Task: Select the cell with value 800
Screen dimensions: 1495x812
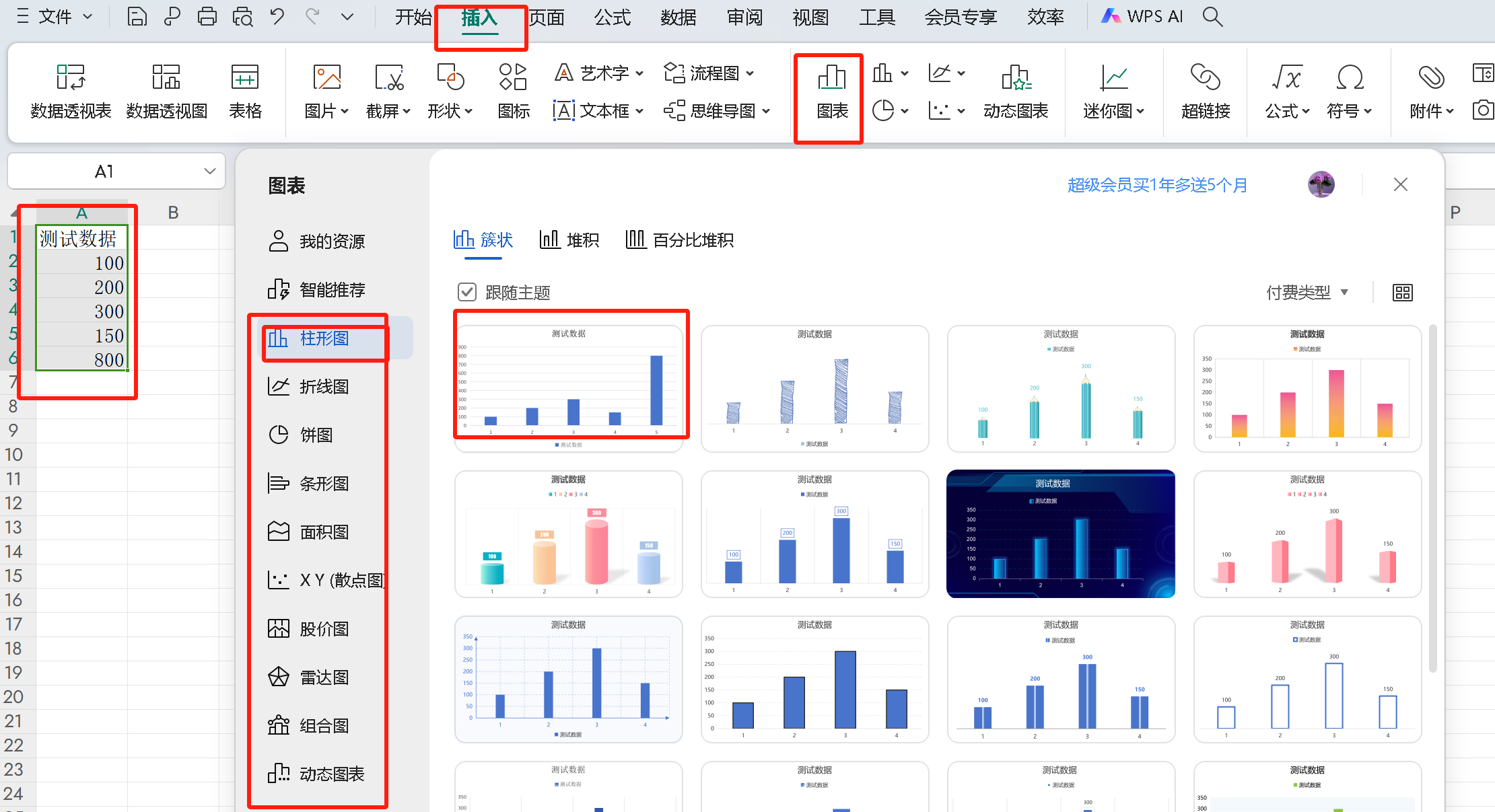Action: [x=81, y=359]
